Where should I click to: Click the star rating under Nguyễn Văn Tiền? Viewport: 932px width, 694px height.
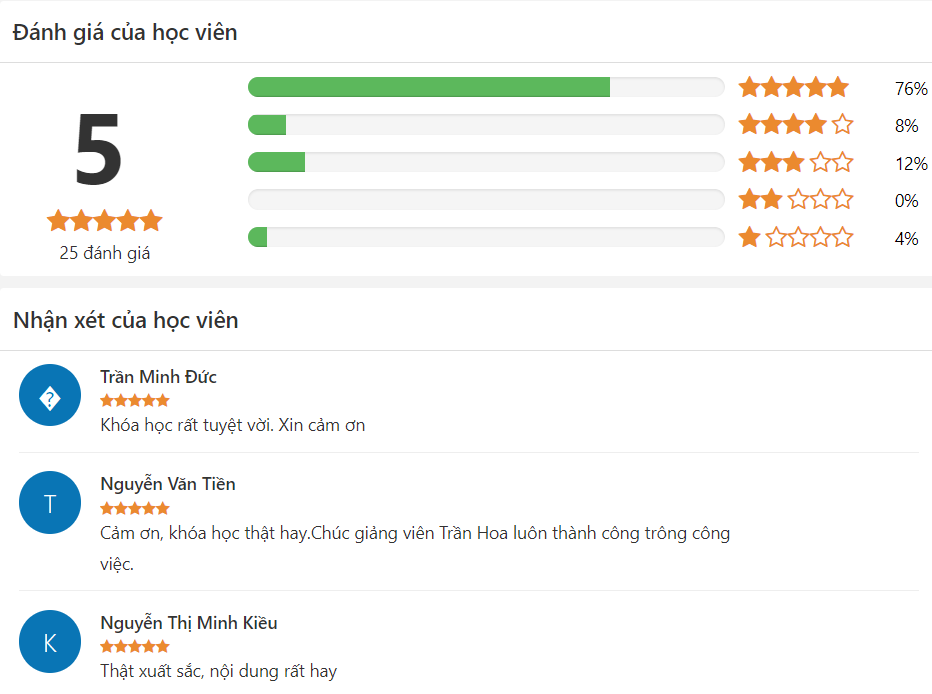point(135,508)
